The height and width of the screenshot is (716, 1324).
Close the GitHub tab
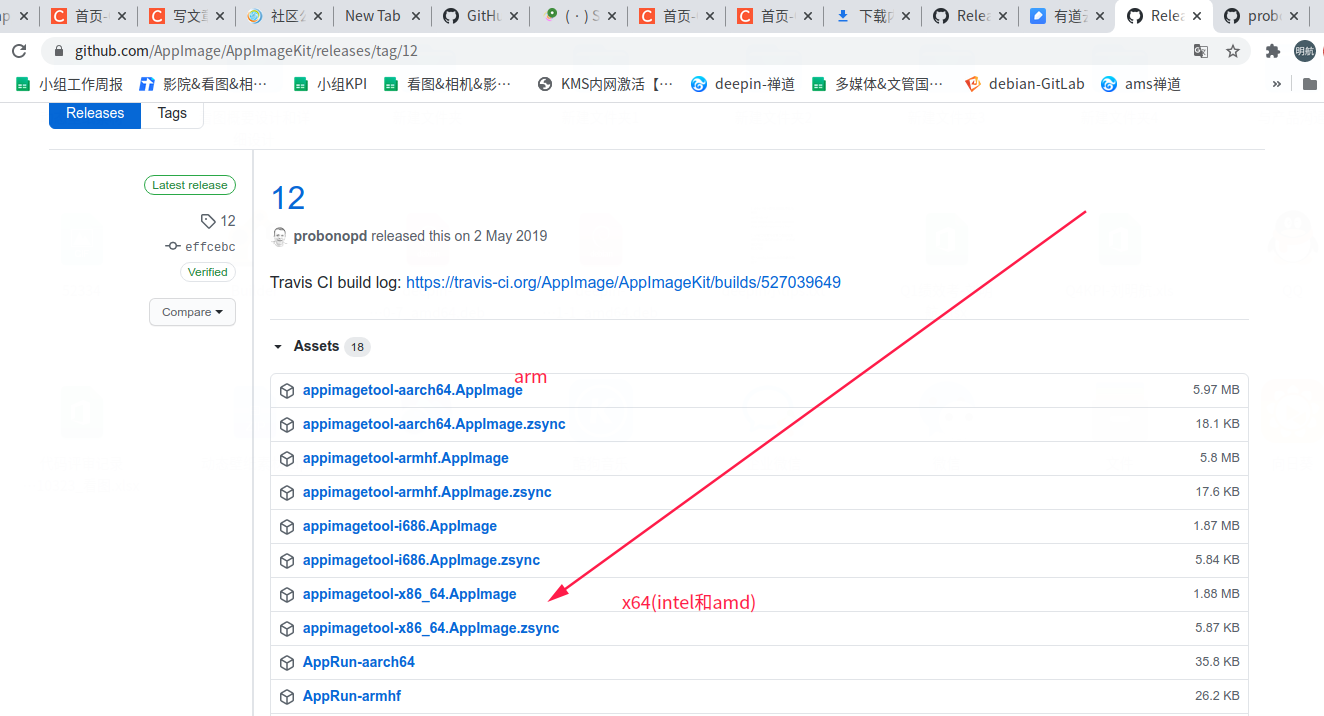[514, 16]
